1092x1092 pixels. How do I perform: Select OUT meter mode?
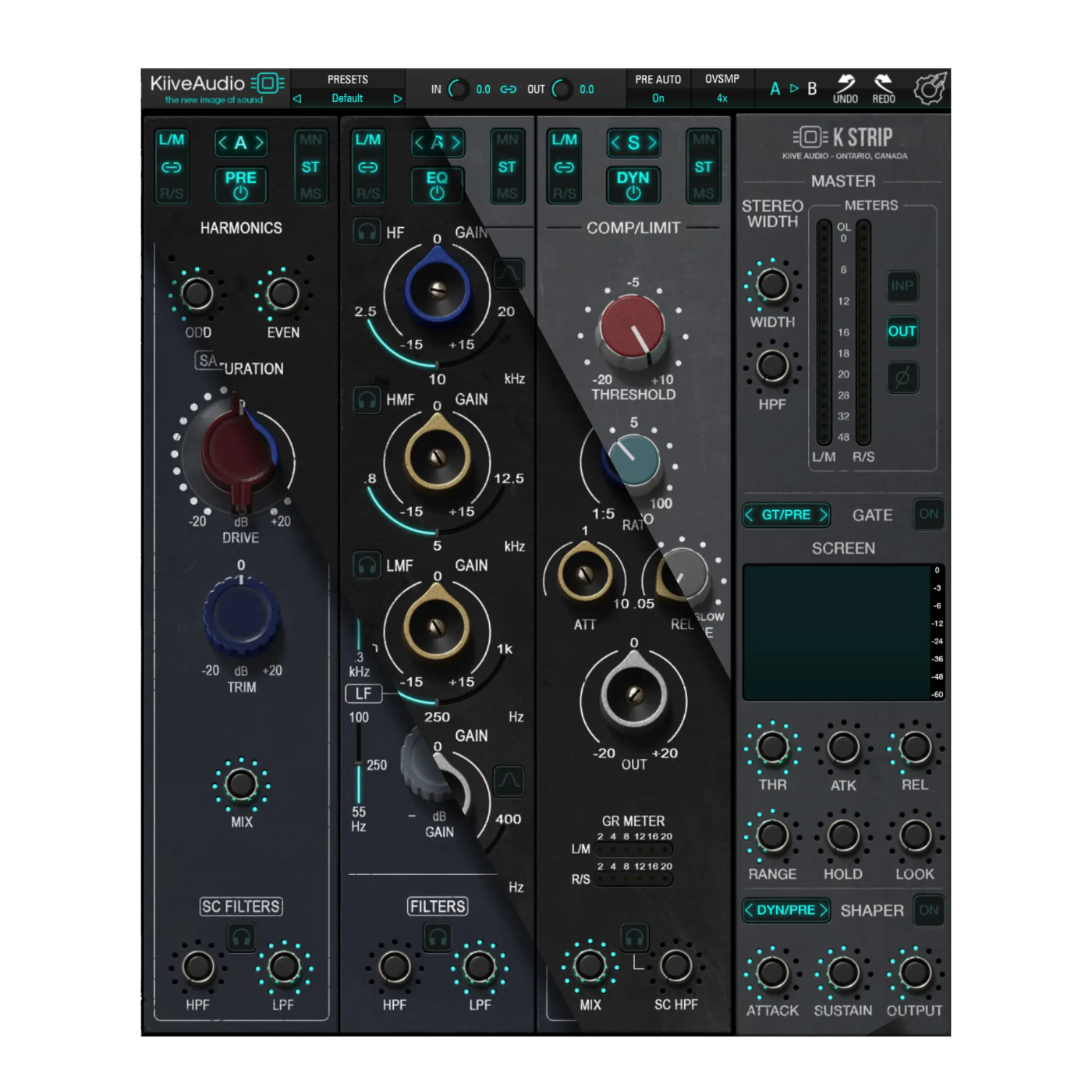point(902,331)
